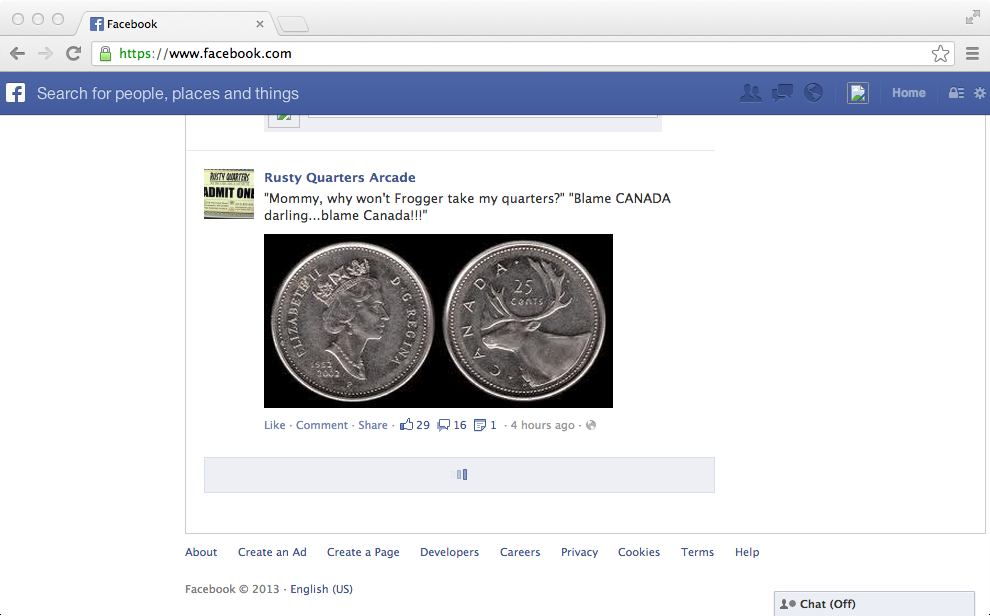Click Share on the post
The height and width of the screenshot is (616, 990).
pos(373,425)
